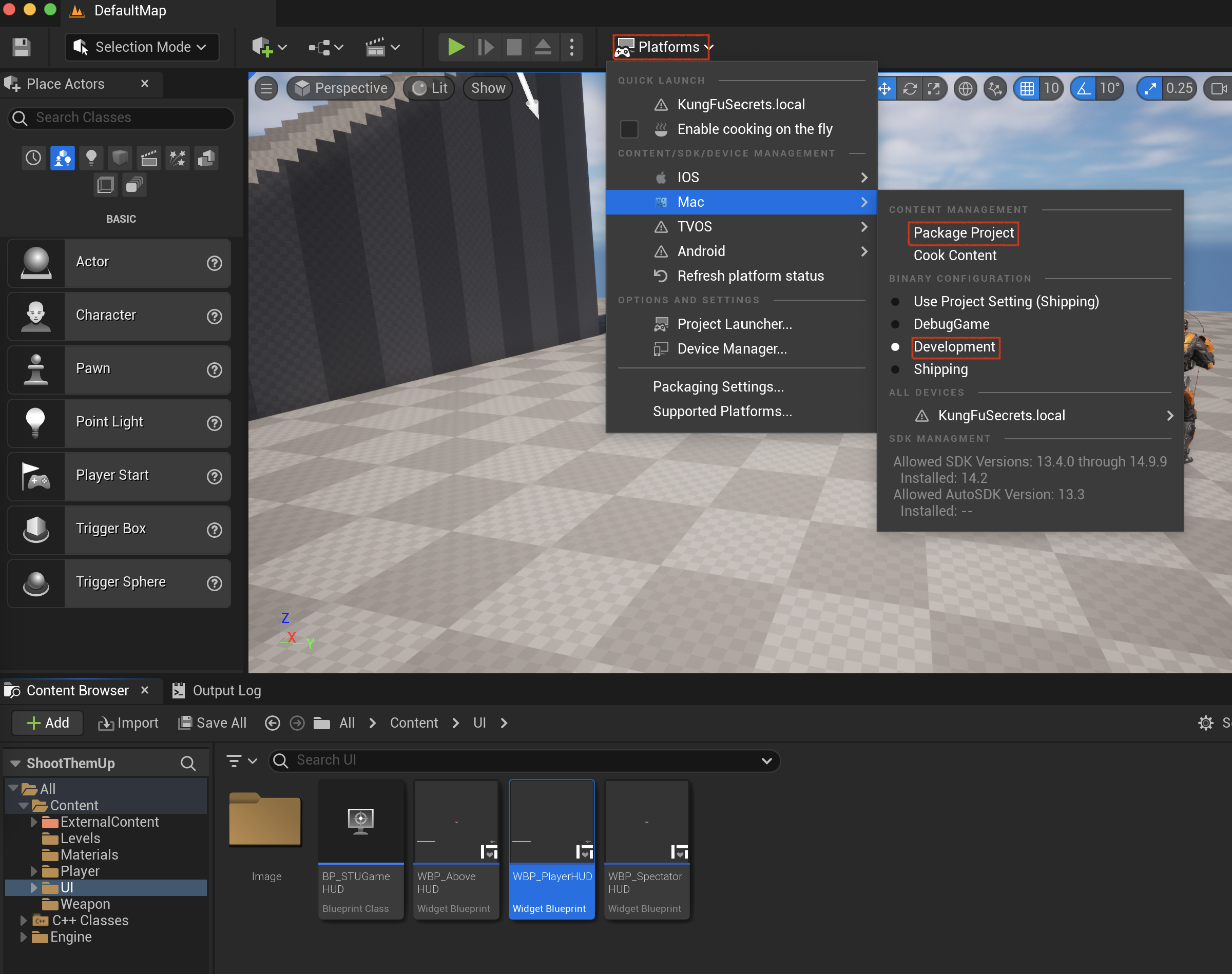Click Package Project menu entry

click(964, 233)
